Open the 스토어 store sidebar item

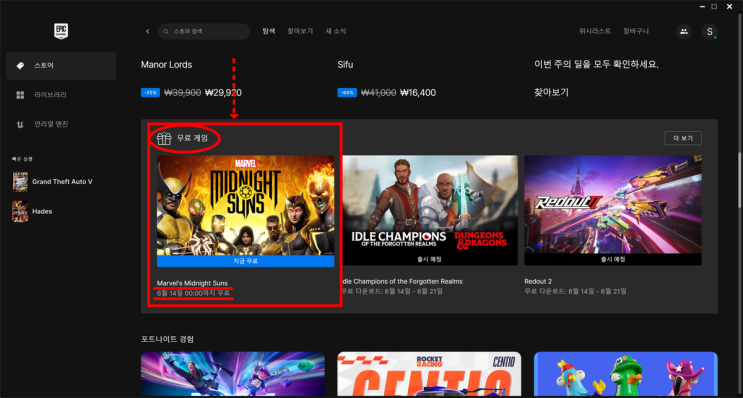[61, 66]
